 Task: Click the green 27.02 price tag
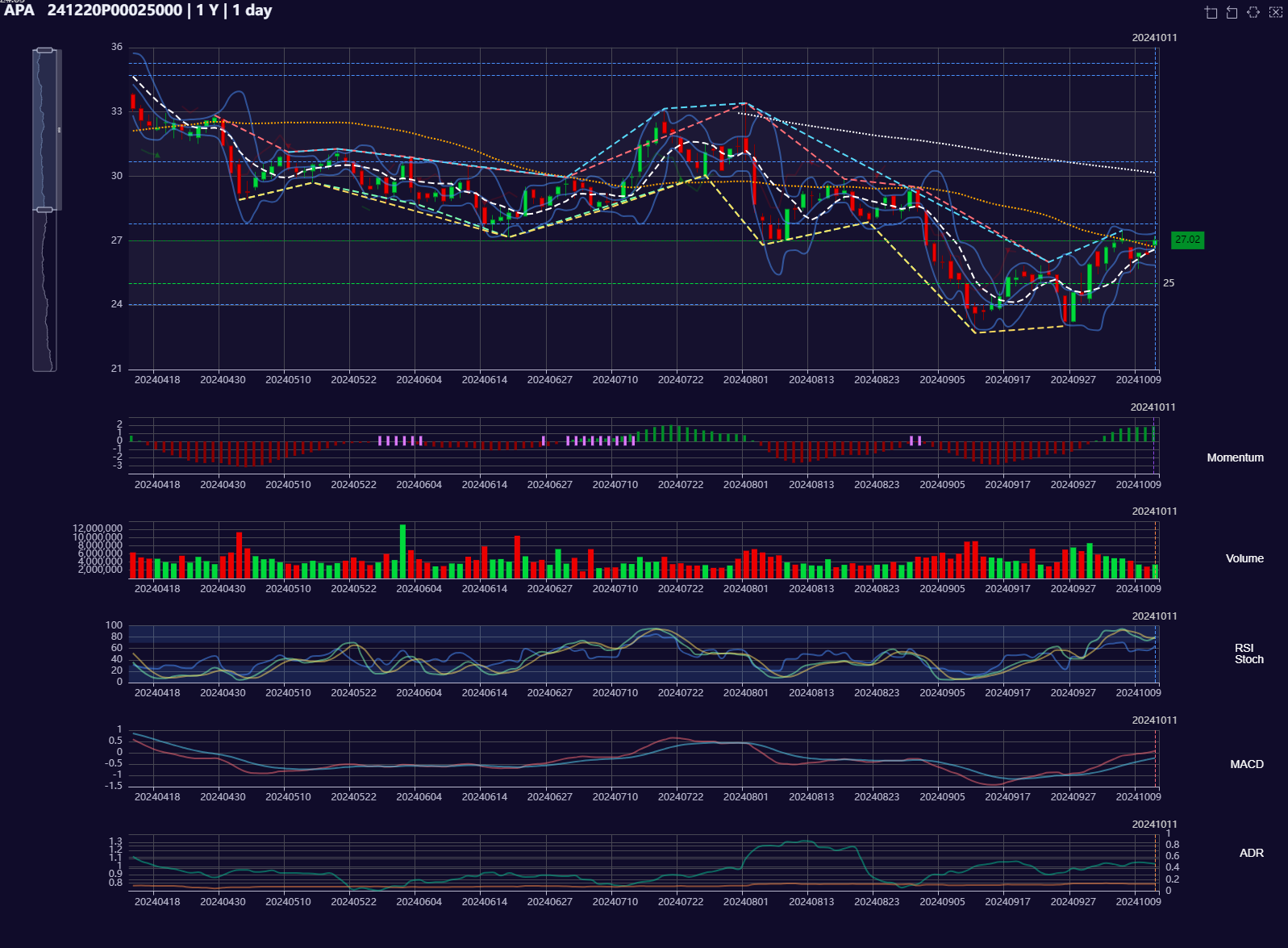point(1187,240)
